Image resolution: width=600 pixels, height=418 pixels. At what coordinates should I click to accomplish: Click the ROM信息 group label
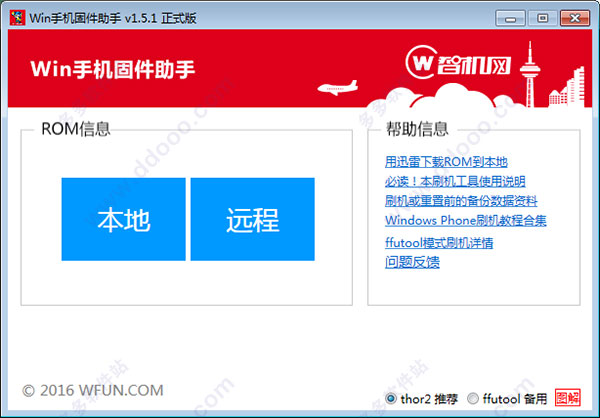tap(76, 129)
